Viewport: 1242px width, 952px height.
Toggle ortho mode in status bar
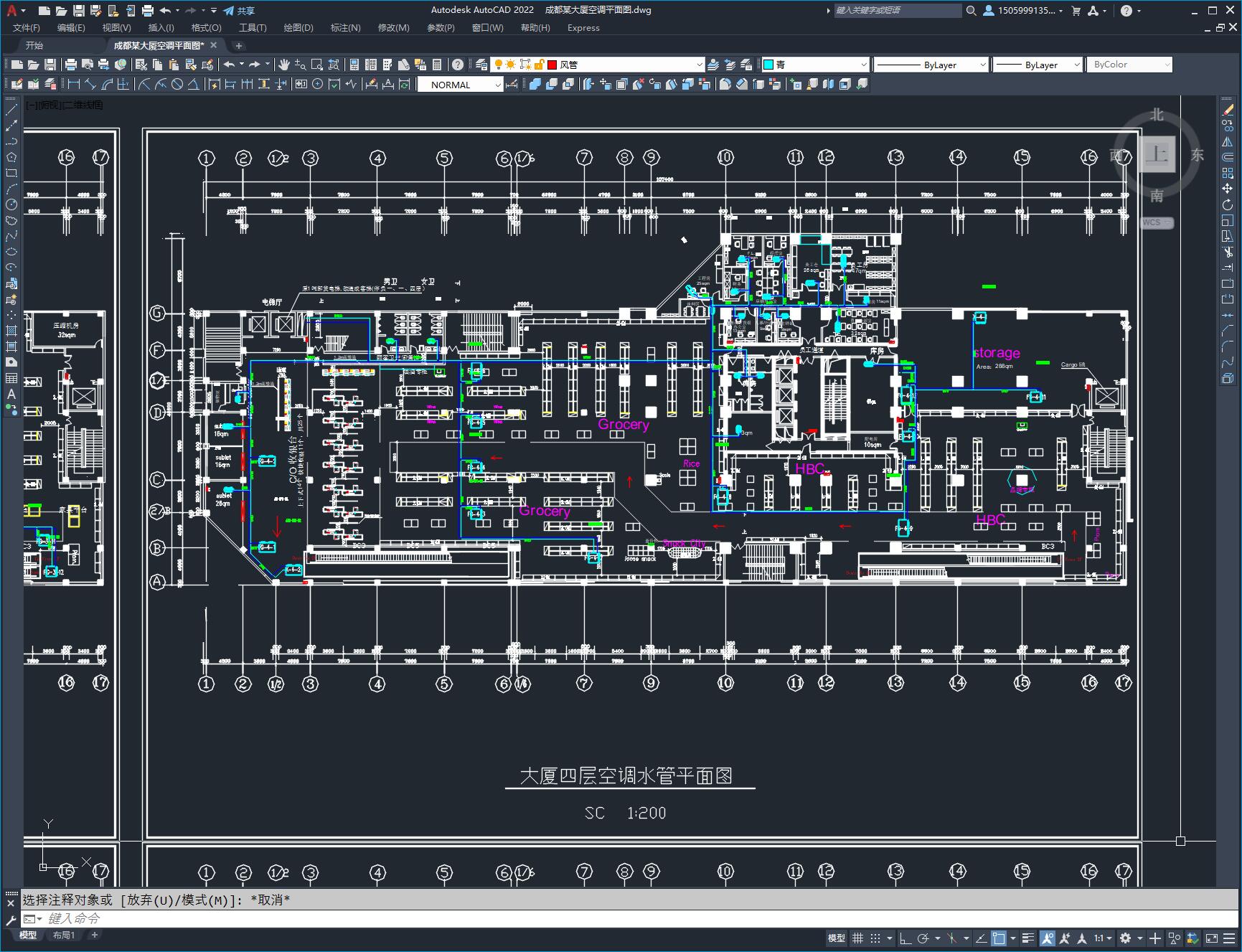(x=905, y=938)
